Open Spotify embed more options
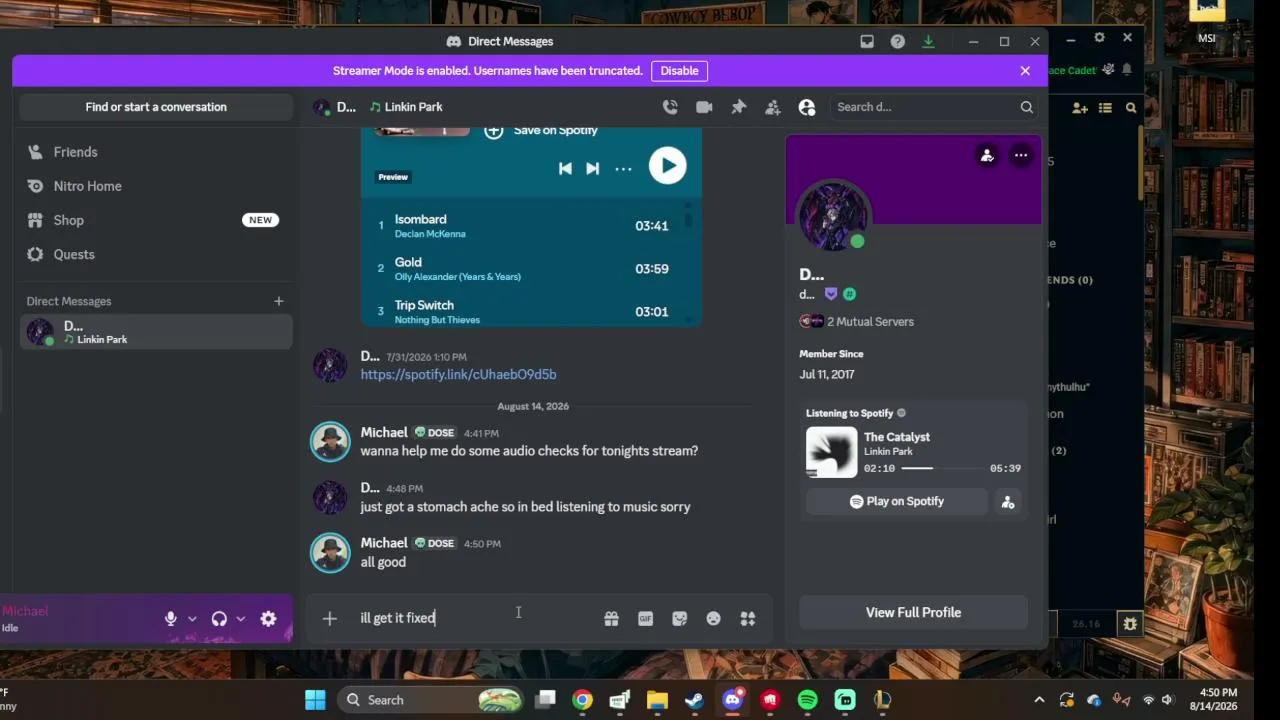The height and width of the screenshot is (720, 1280). point(623,168)
